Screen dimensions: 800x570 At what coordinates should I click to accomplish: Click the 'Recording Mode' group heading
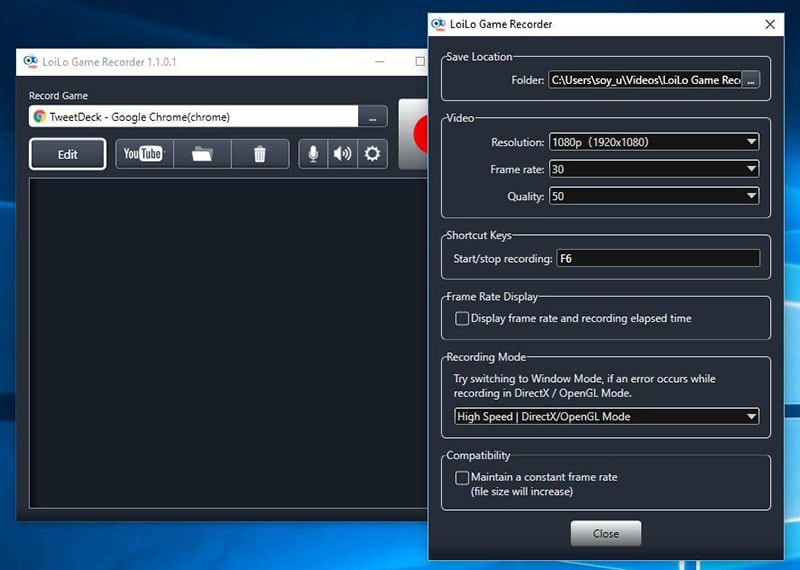click(x=486, y=357)
